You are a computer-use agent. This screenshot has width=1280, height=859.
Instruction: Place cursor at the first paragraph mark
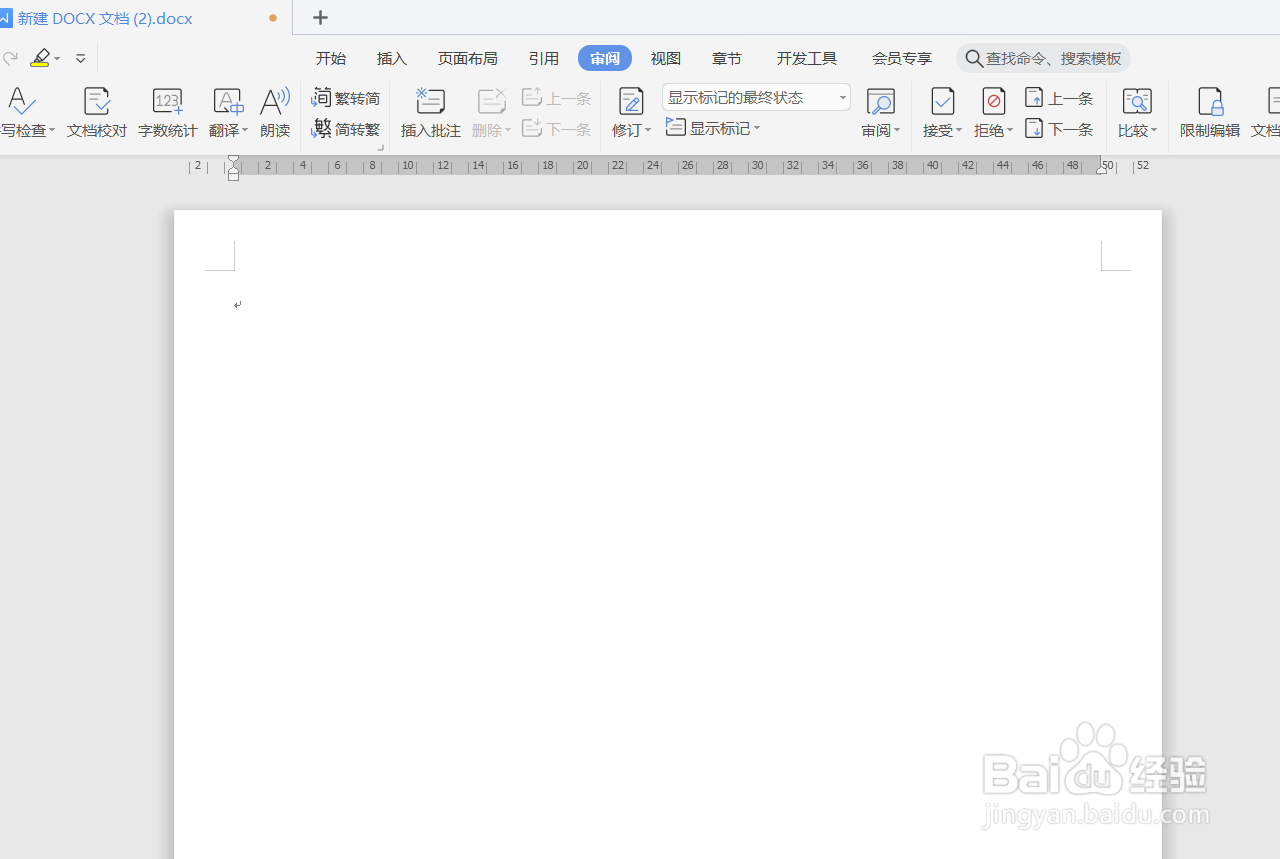point(238,305)
